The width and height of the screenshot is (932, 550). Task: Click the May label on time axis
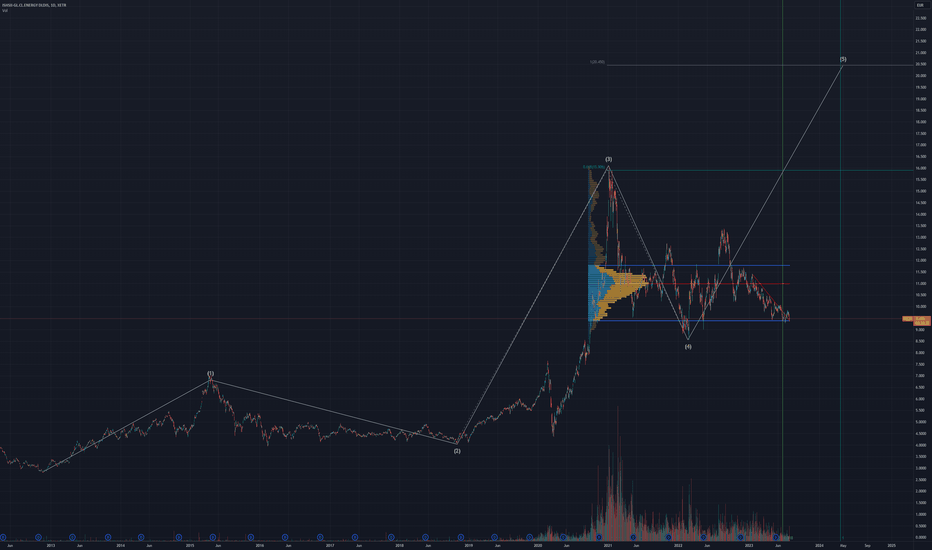pos(843,545)
